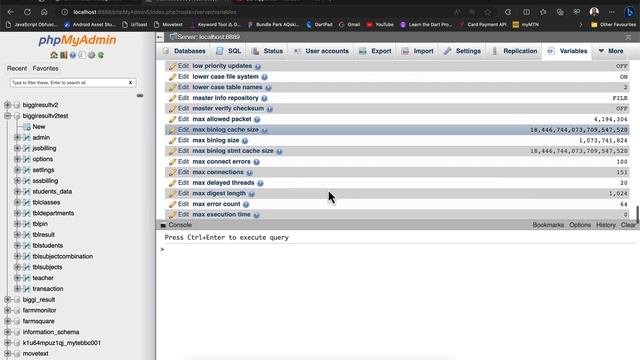Click help icon beside max error count

tap(246, 204)
